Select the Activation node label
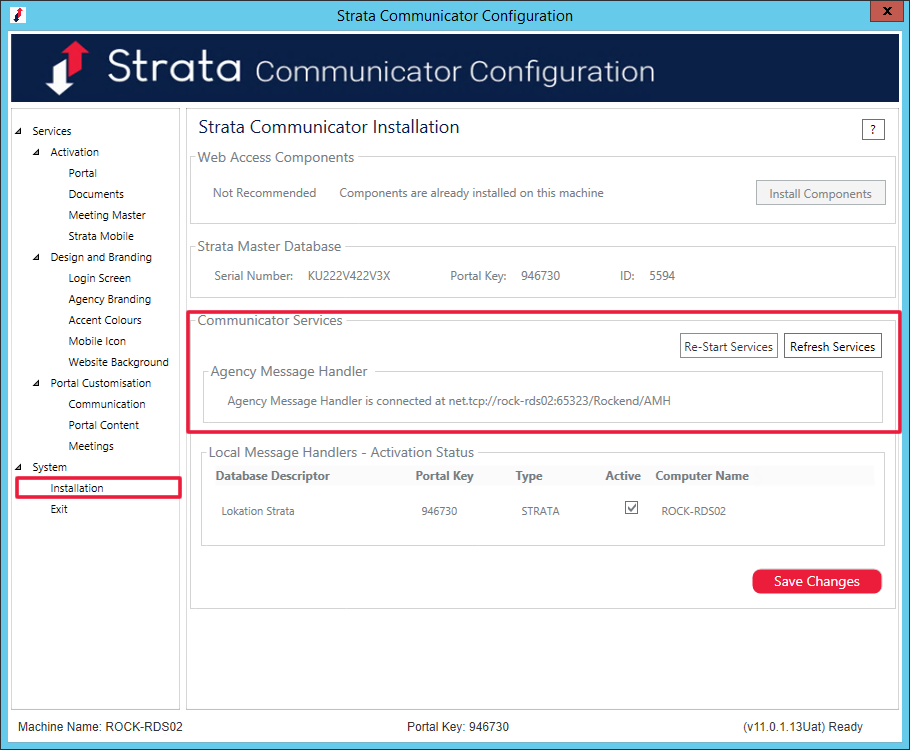This screenshot has width=910, height=750. tap(74, 152)
